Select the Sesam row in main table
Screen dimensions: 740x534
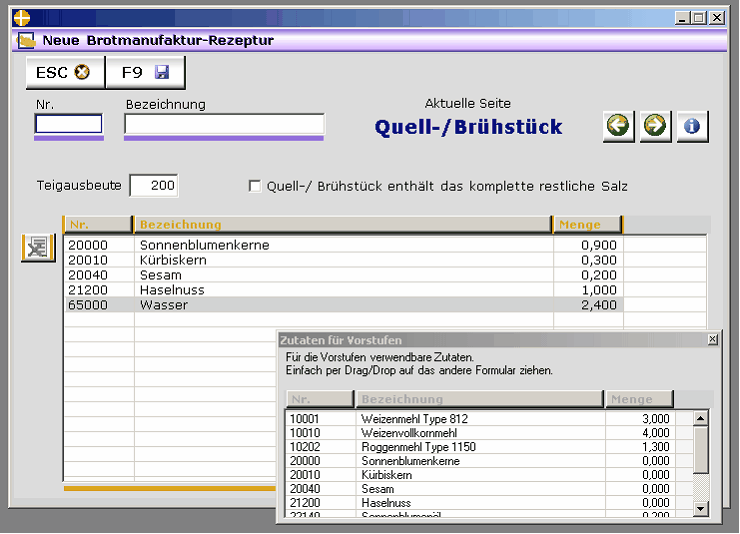[x=344, y=275]
